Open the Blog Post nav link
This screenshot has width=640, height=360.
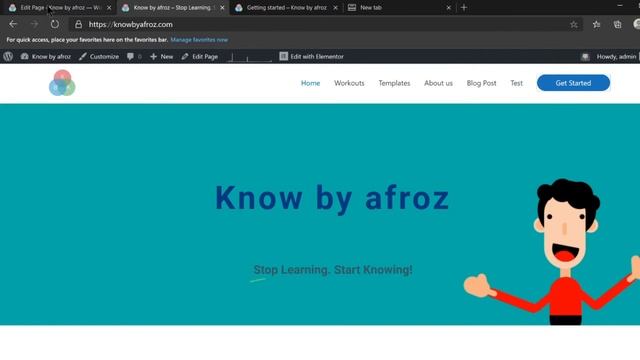(x=481, y=83)
